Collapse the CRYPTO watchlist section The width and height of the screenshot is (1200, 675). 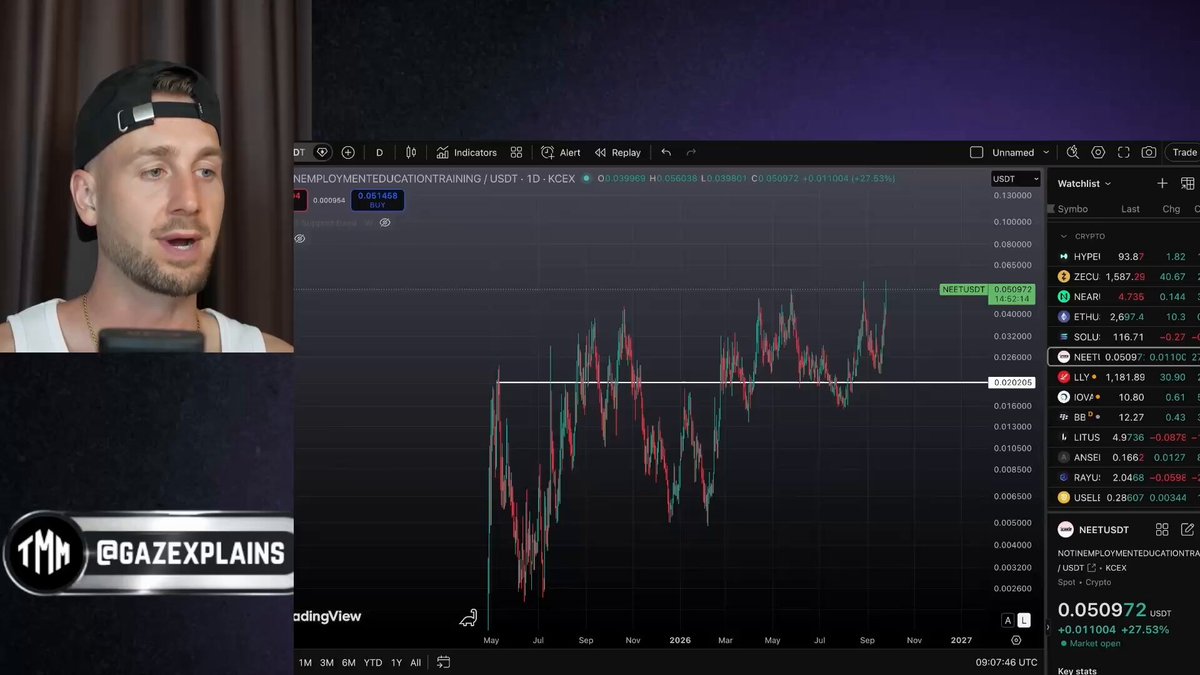(1063, 236)
